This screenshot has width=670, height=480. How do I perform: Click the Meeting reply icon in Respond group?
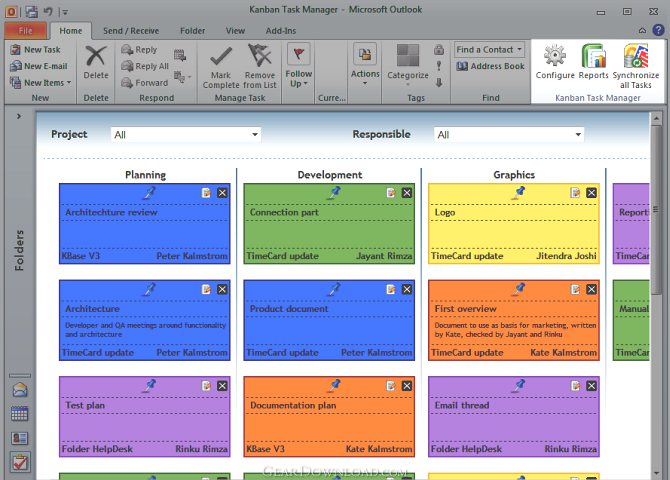click(x=180, y=55)
